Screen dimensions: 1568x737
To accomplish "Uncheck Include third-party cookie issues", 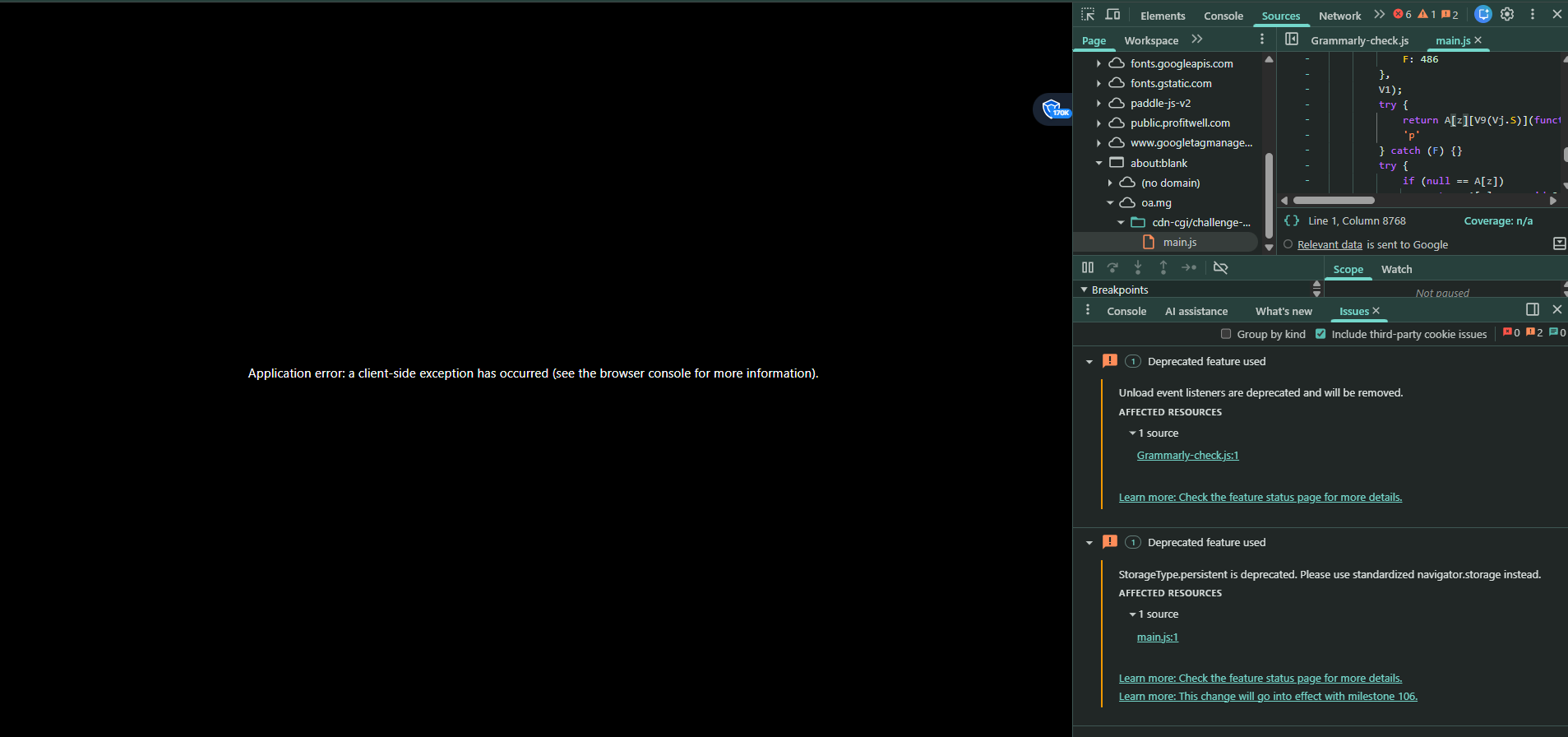I will coord(1321,334).
